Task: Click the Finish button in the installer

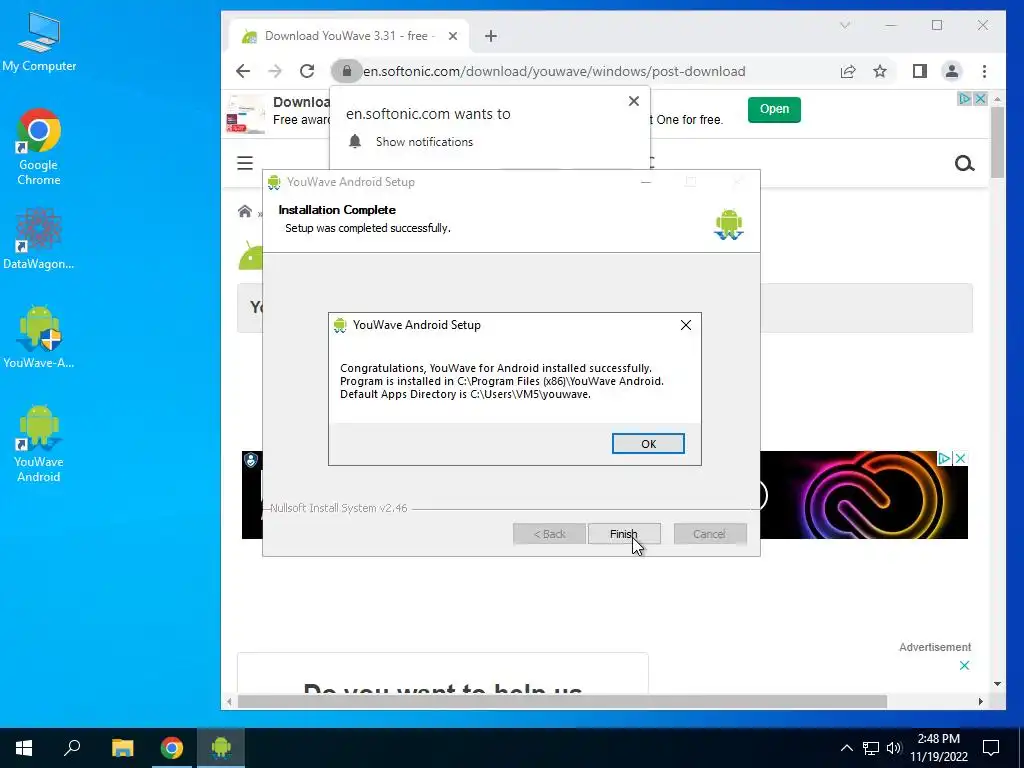Action: (x=624, y=534)
